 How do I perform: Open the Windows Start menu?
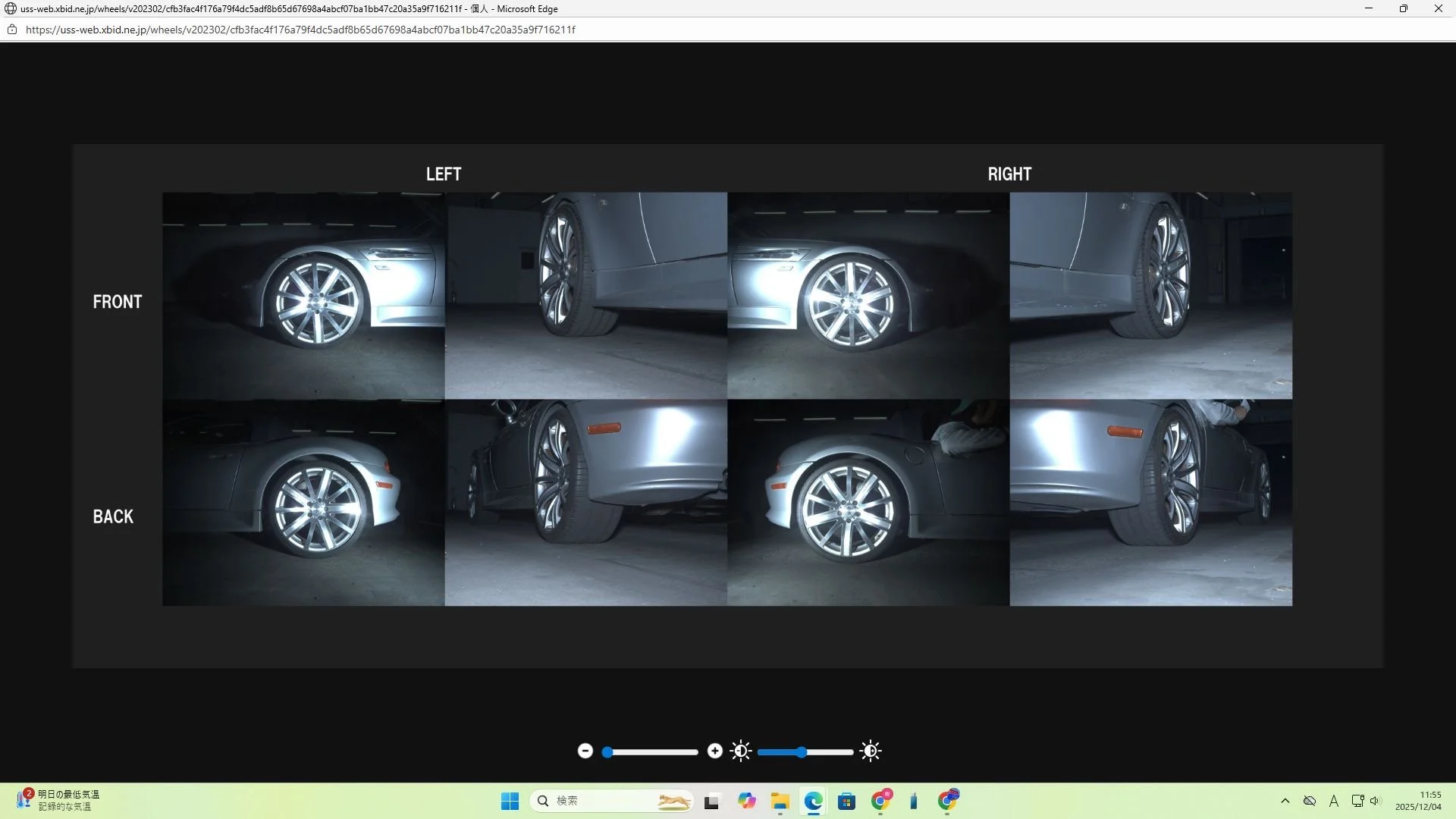[510, 801]
